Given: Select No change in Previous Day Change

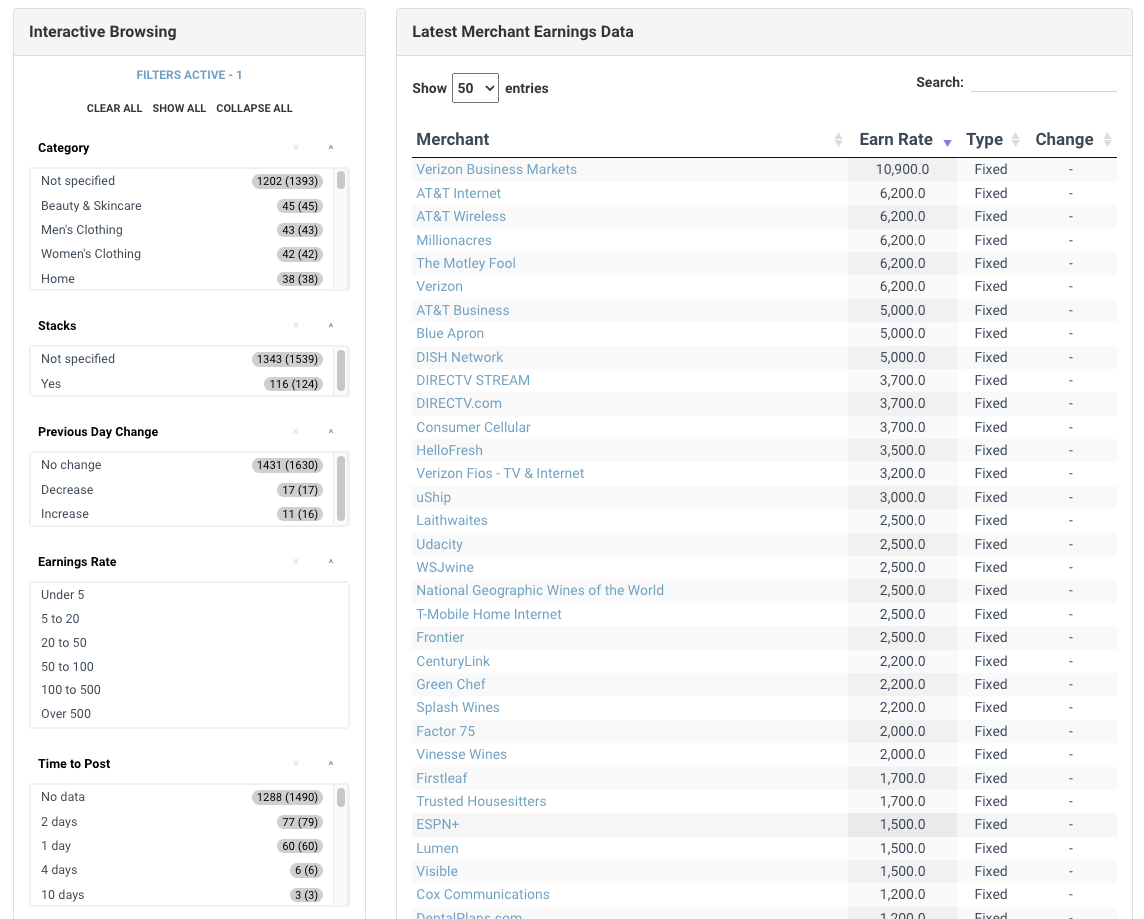Looking at the screenshot, I should click(182, 465).
